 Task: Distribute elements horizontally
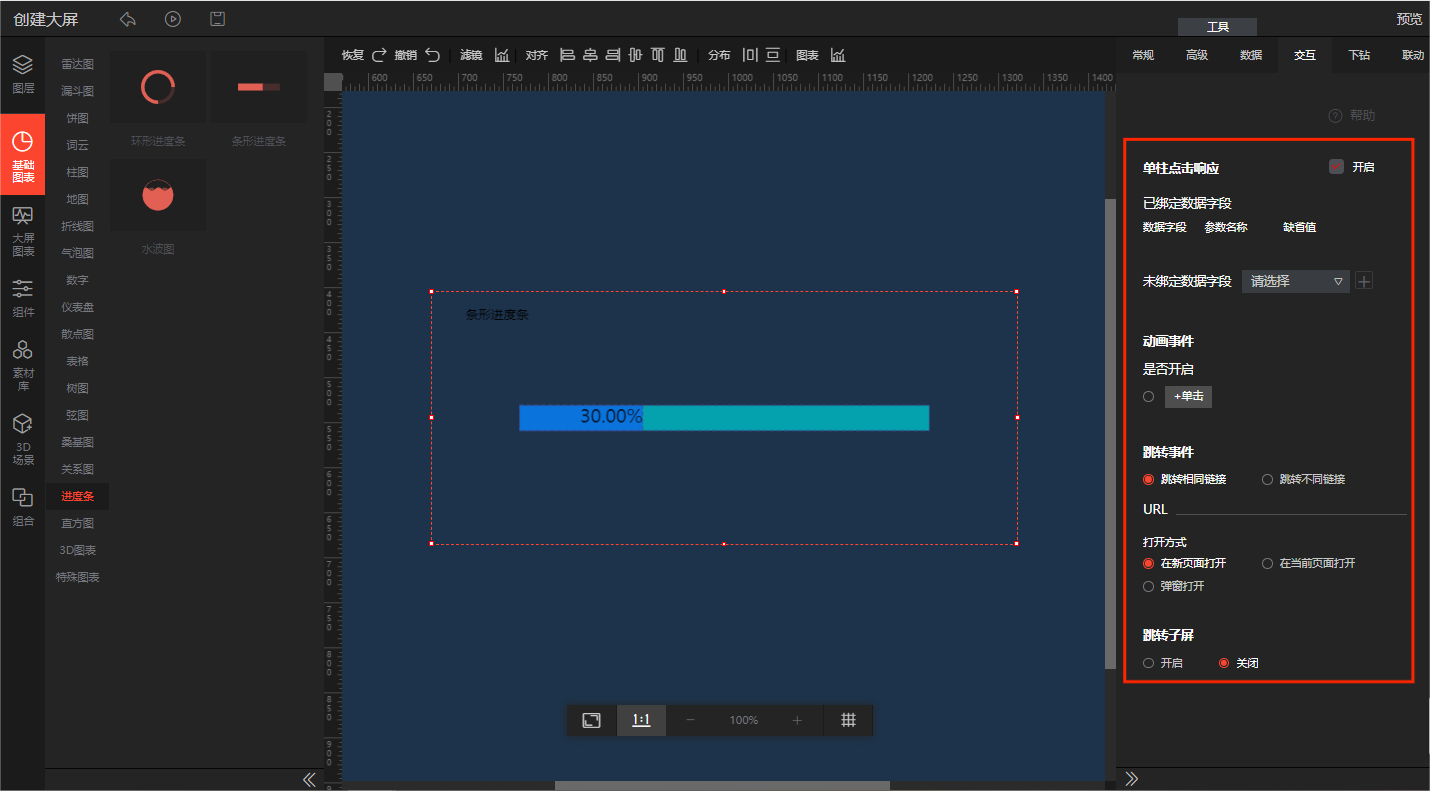[x=750, y=55]
